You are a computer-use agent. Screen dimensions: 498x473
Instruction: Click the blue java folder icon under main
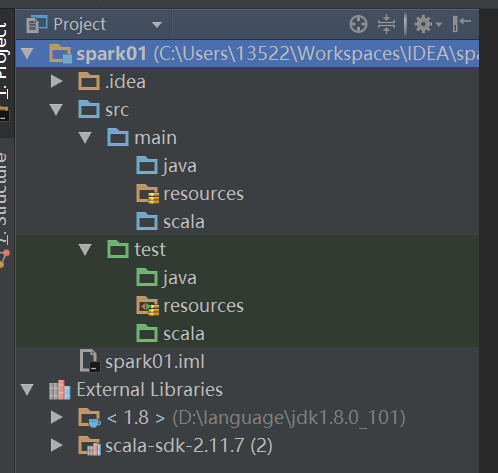pyautogui.click(x=147, y=165)
